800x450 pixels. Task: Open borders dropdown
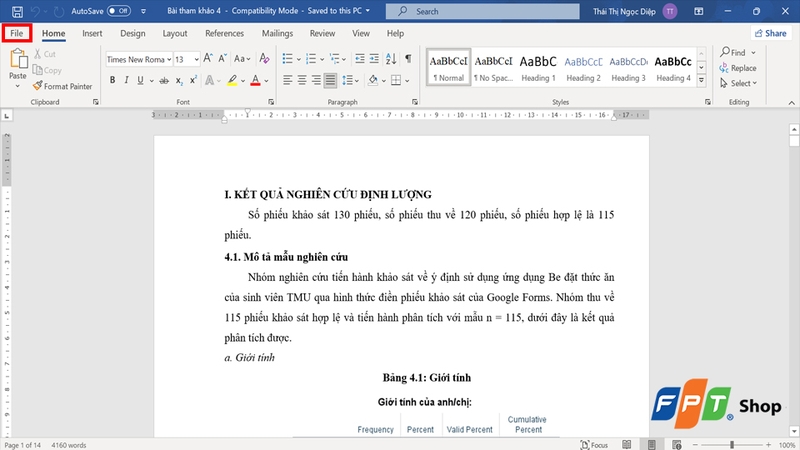click(x=407, y=81)
